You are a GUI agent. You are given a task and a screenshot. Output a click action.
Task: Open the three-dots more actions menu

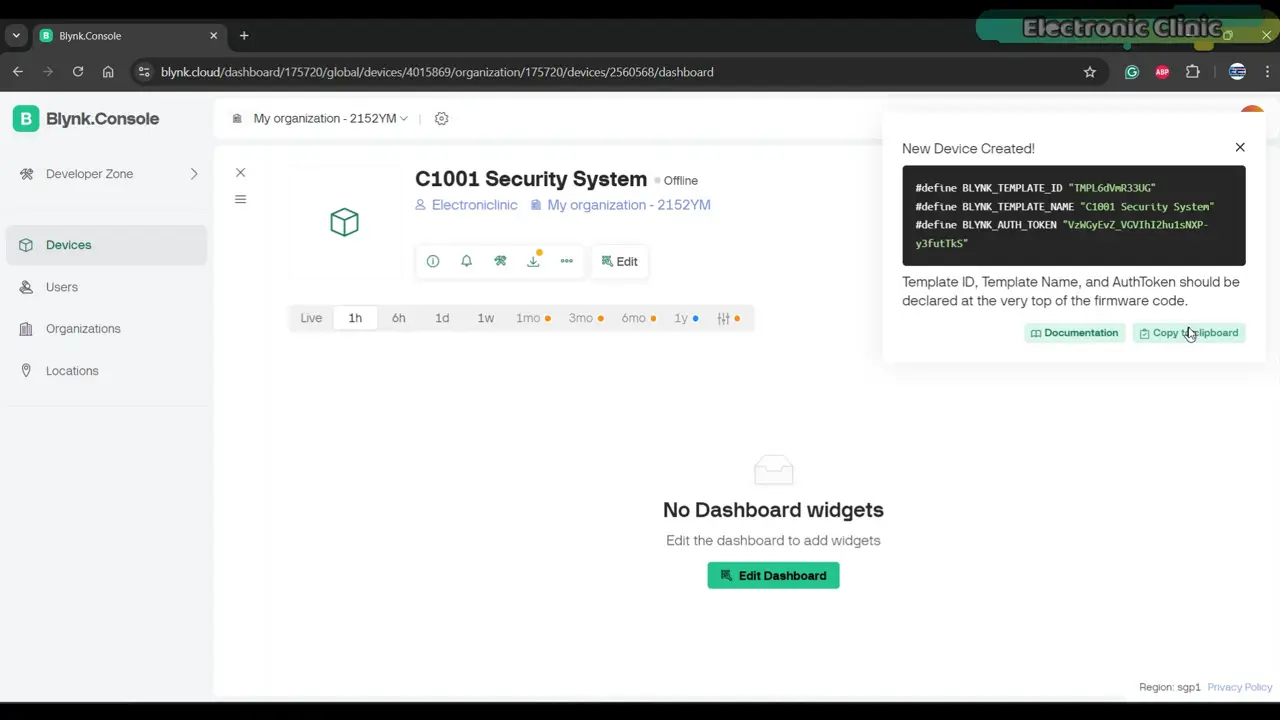click(567, 261)
